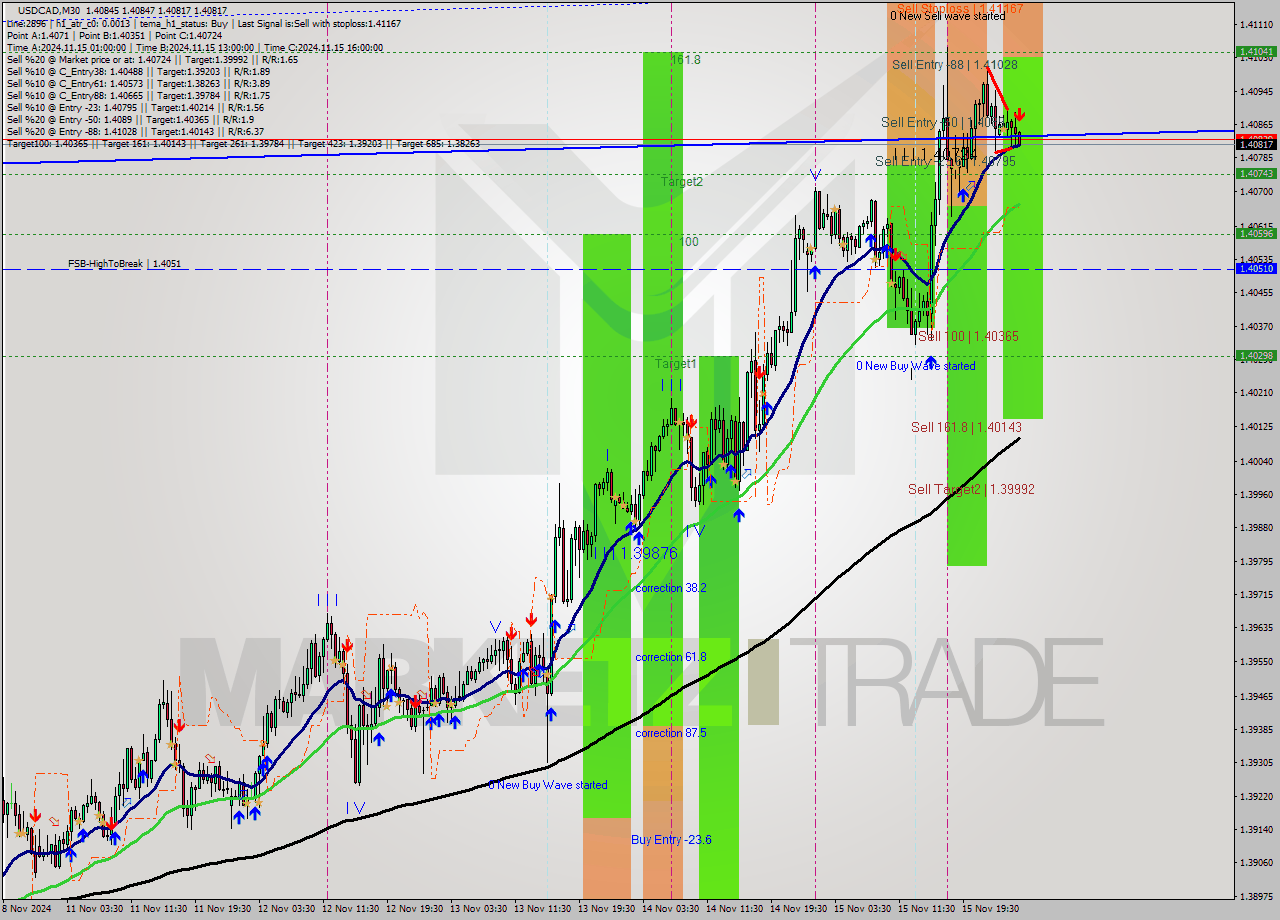Click the 'correction 87.5' label

pyautogui.click(x=671, y=733)
